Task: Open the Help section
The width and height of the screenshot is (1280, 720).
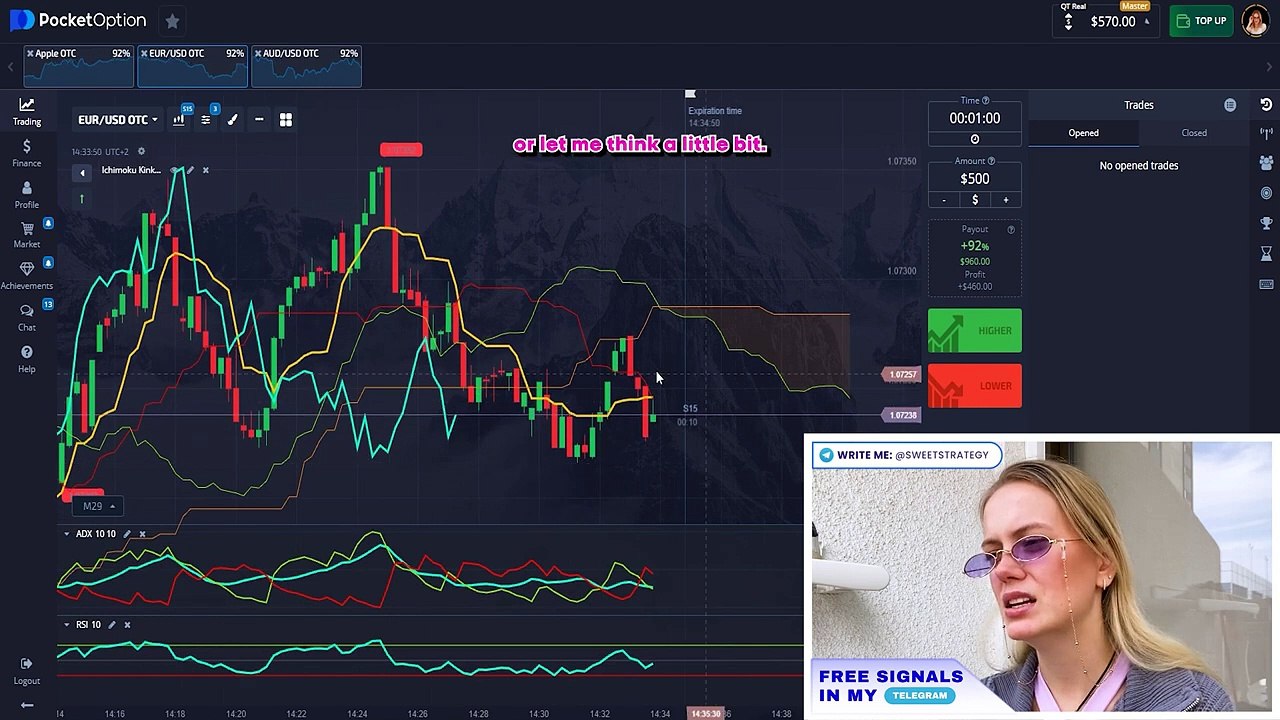Action: point(27,359)
